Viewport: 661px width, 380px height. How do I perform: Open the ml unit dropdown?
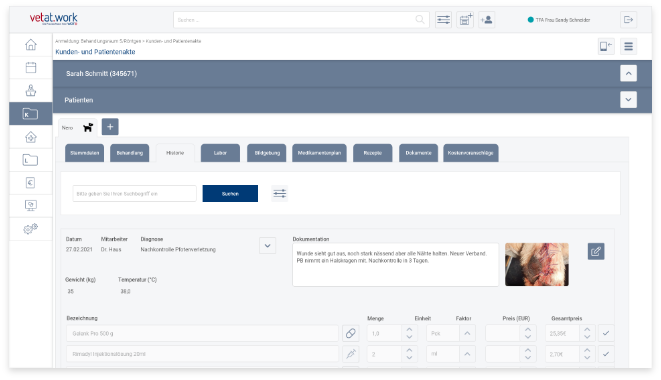(467, 354)
